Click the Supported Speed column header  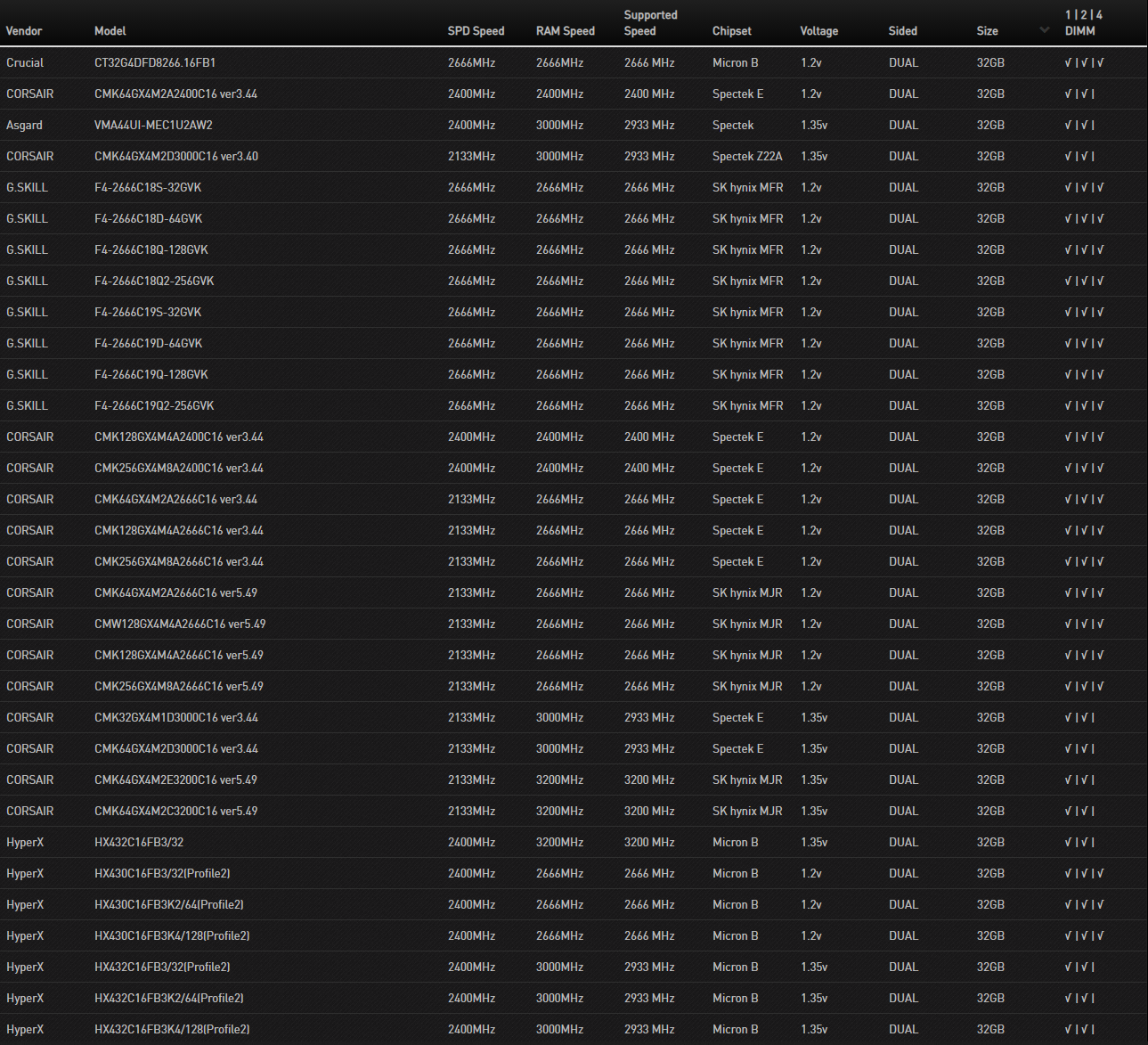coord(651,23)
